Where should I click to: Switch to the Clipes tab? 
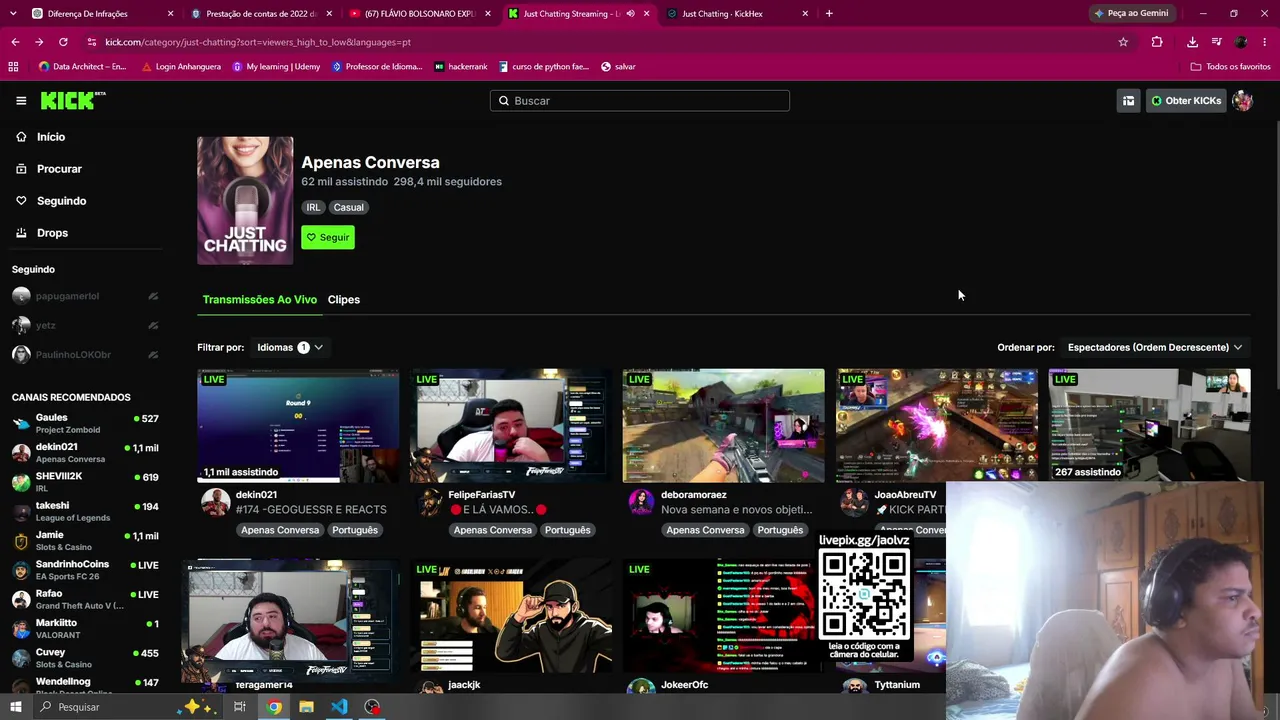pos(344,300)
